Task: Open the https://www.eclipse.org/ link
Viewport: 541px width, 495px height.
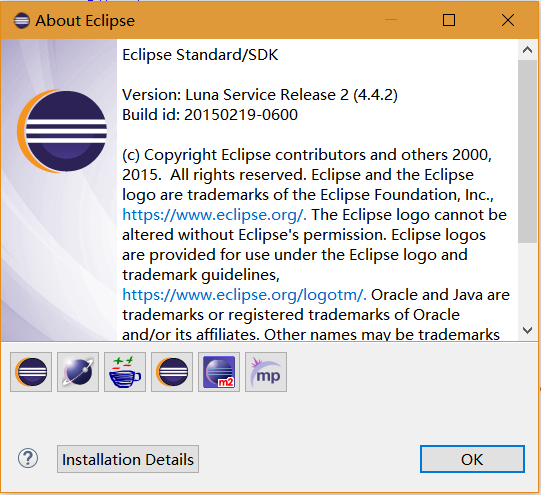Action: [214, 215]
